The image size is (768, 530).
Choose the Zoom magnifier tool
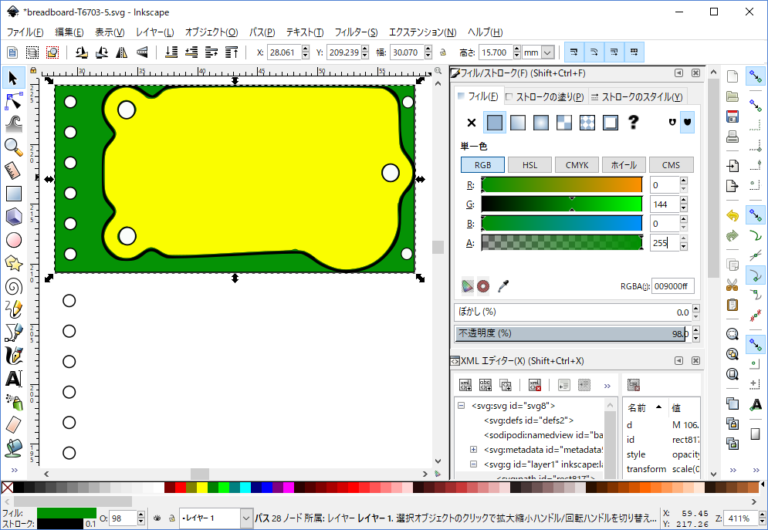[x=14, y=147]
